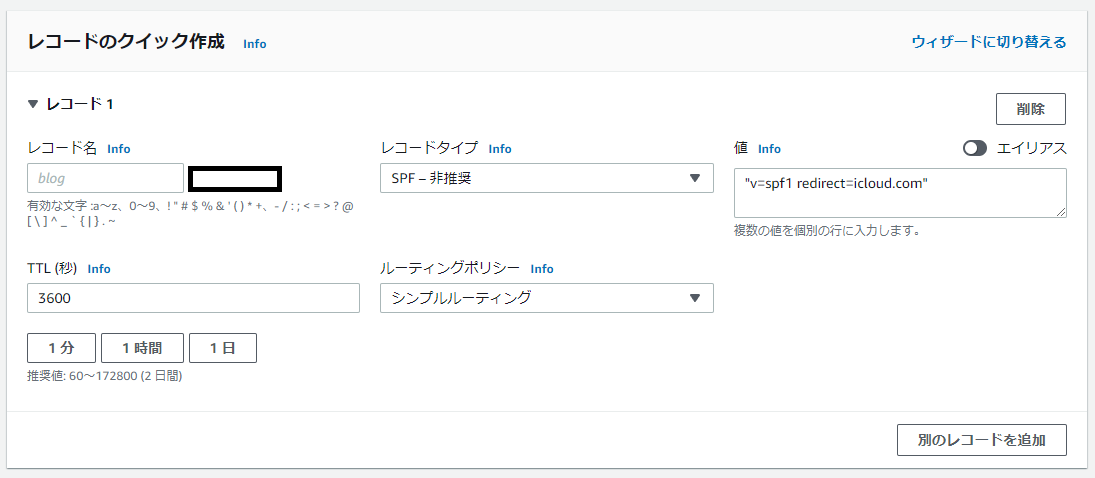Collapse the レコード 1 section triangle

pos(33,105)
